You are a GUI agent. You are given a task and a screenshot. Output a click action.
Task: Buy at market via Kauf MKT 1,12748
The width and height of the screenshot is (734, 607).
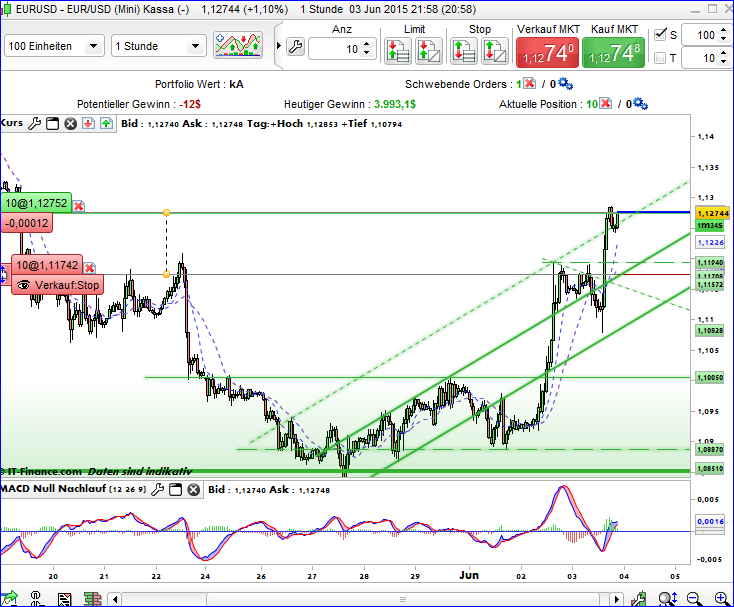tap(613, 52)
